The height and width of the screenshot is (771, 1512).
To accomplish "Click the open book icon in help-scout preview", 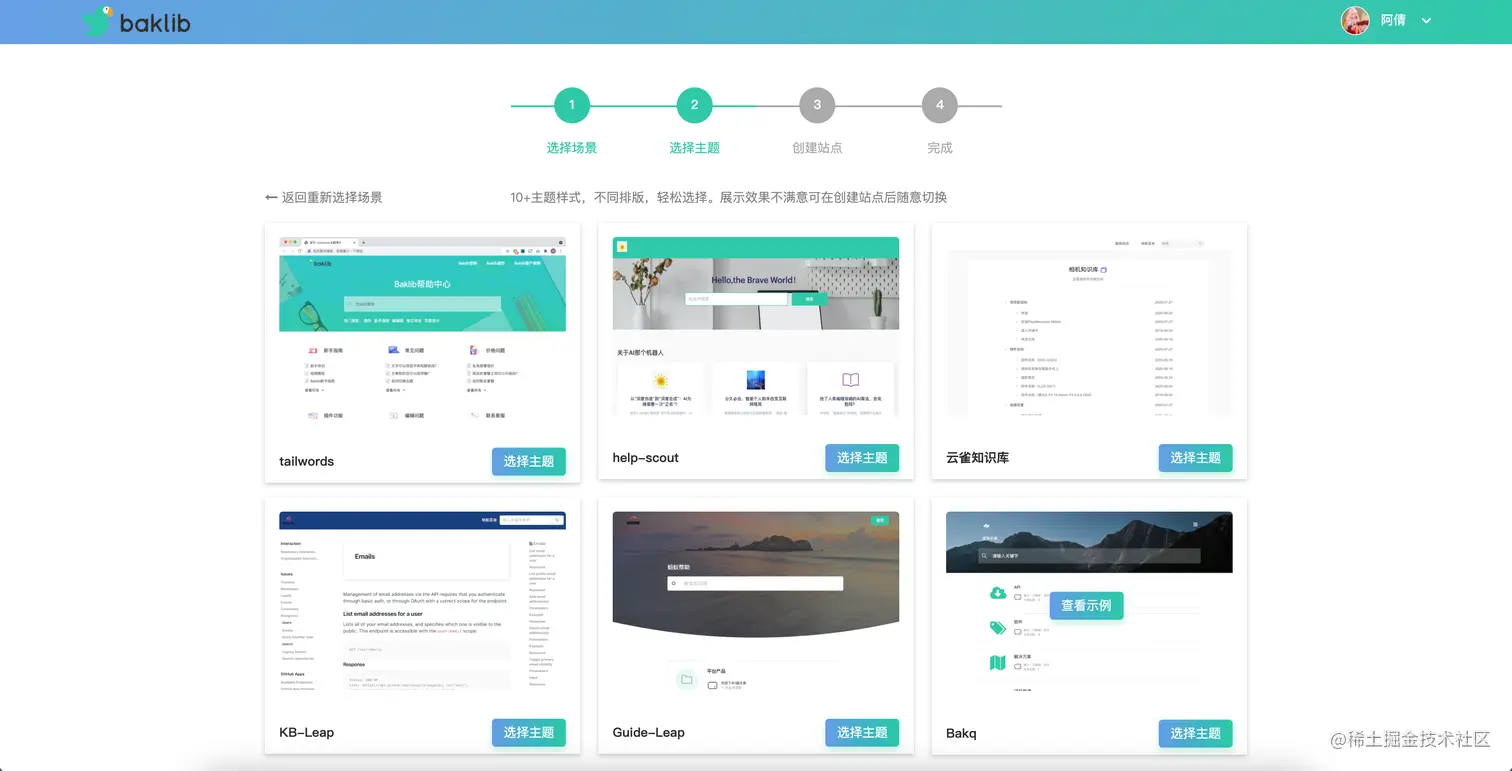I will (x=851, y=380).
